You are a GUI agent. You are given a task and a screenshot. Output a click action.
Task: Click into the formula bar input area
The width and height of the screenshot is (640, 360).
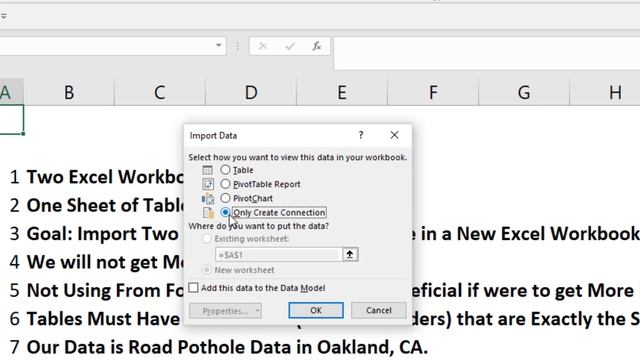pyautogui.click(x=487, y=53)
